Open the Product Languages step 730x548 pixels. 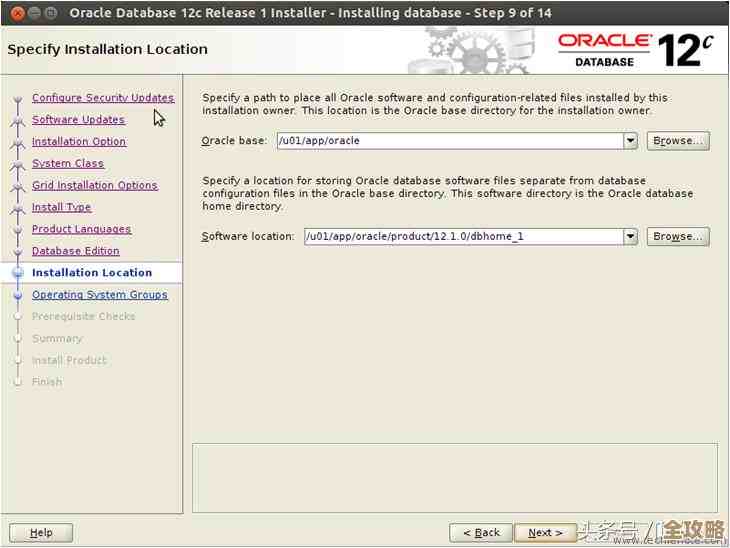pos(81,229)
